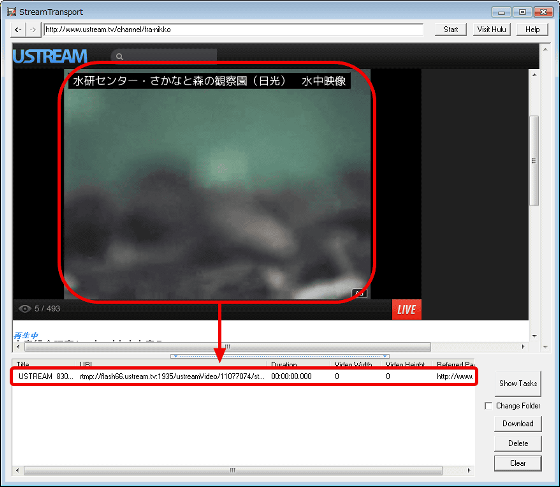The width and height of the screenshot is (560, 487).
Task: Click the outer pane scroll down arrow
Action: tap(545, 347)
